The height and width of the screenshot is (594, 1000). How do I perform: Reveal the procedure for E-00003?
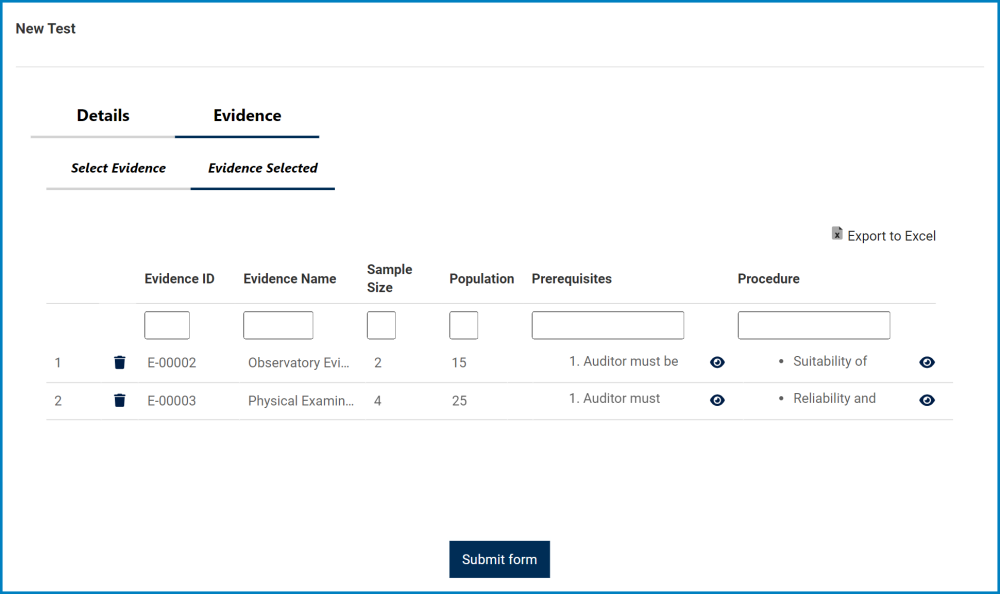coord(926,400)
